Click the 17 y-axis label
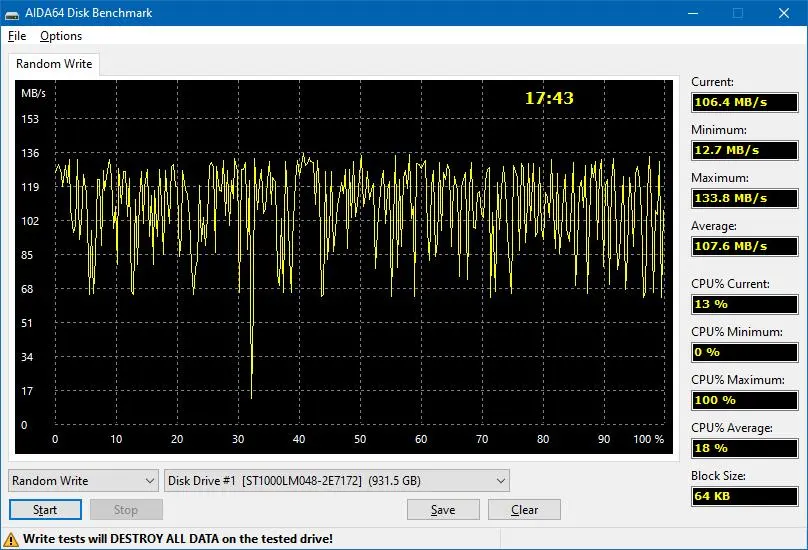The height and width of the screenshot is (550, 808). (27, 391)
